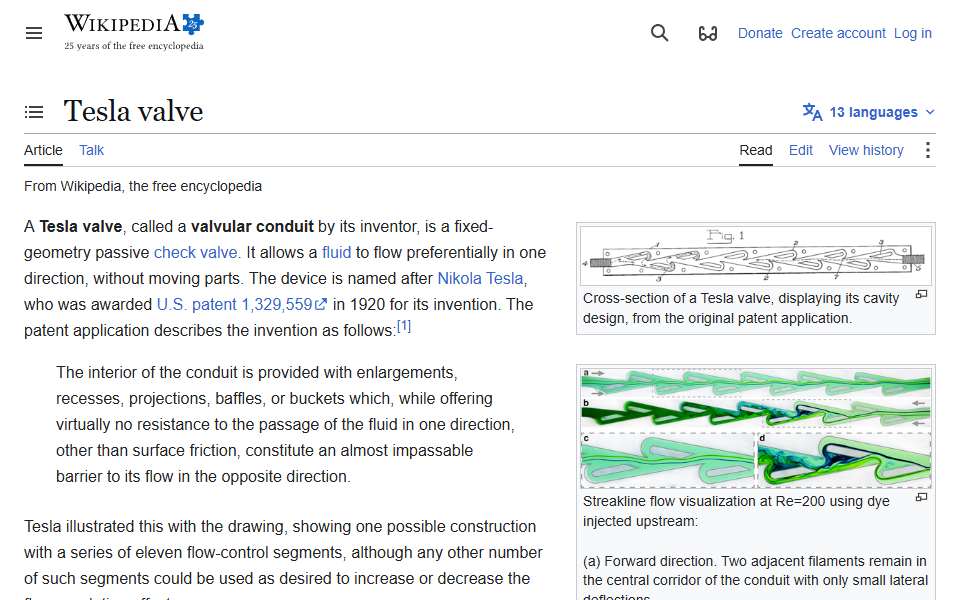Click the Donate link
Screen dimensions: 960x600
tap(760, 33)
